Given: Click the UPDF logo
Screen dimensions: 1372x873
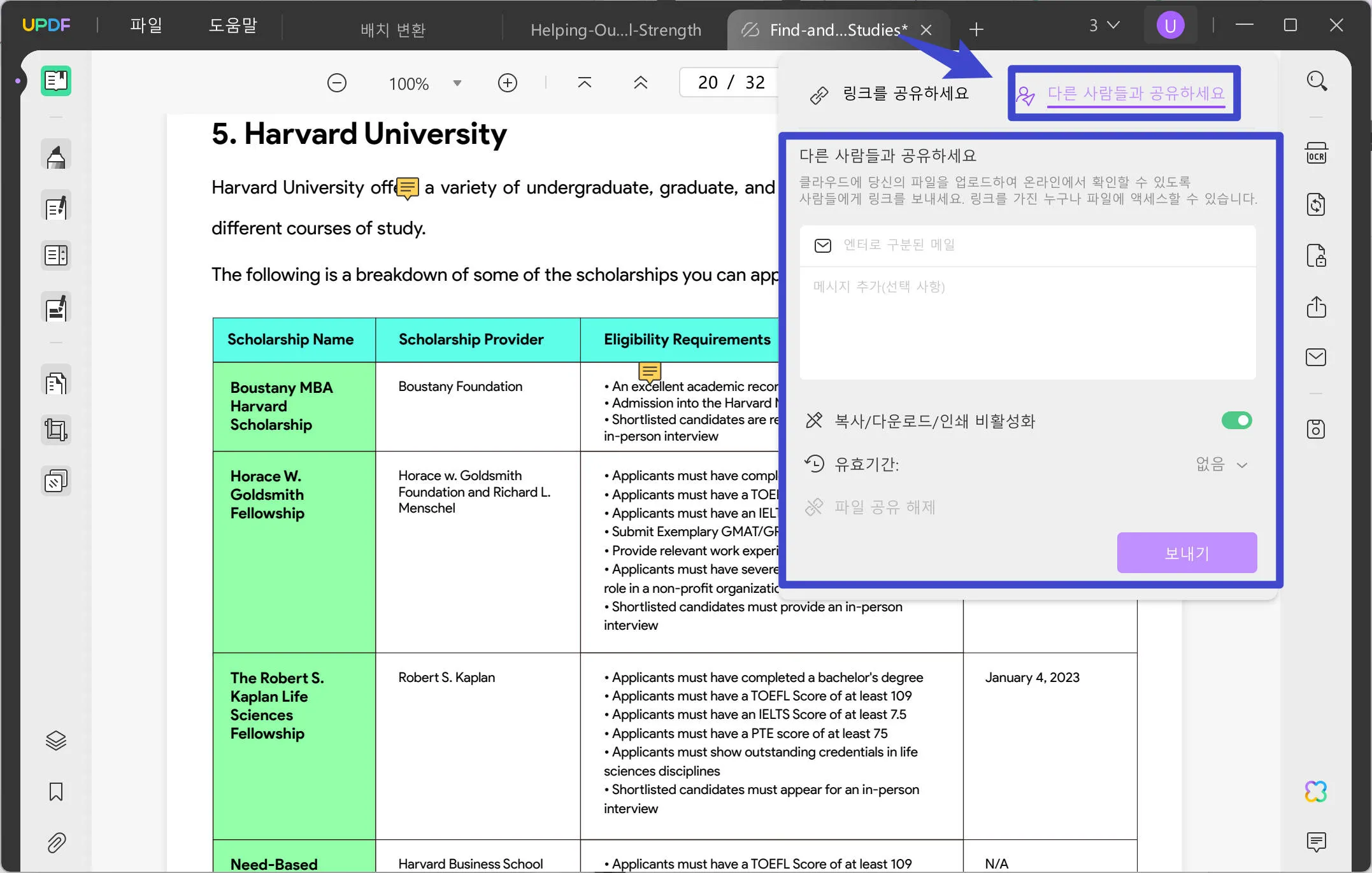Looking at the screenshot, I should (46, 25).
